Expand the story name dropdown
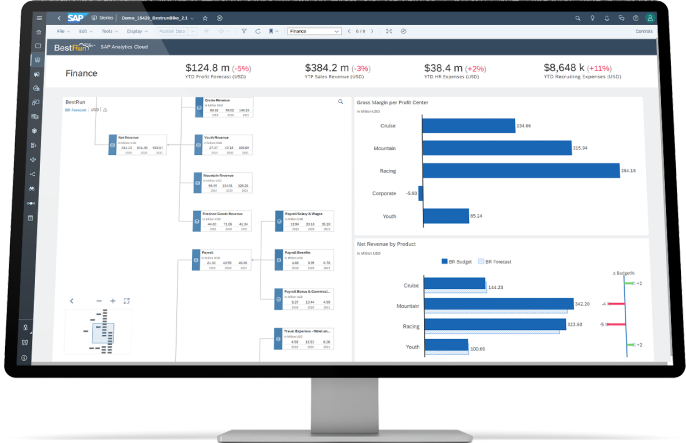Image resolution: width=686 pixels, height=443 pixels. (x=192, y=18)
